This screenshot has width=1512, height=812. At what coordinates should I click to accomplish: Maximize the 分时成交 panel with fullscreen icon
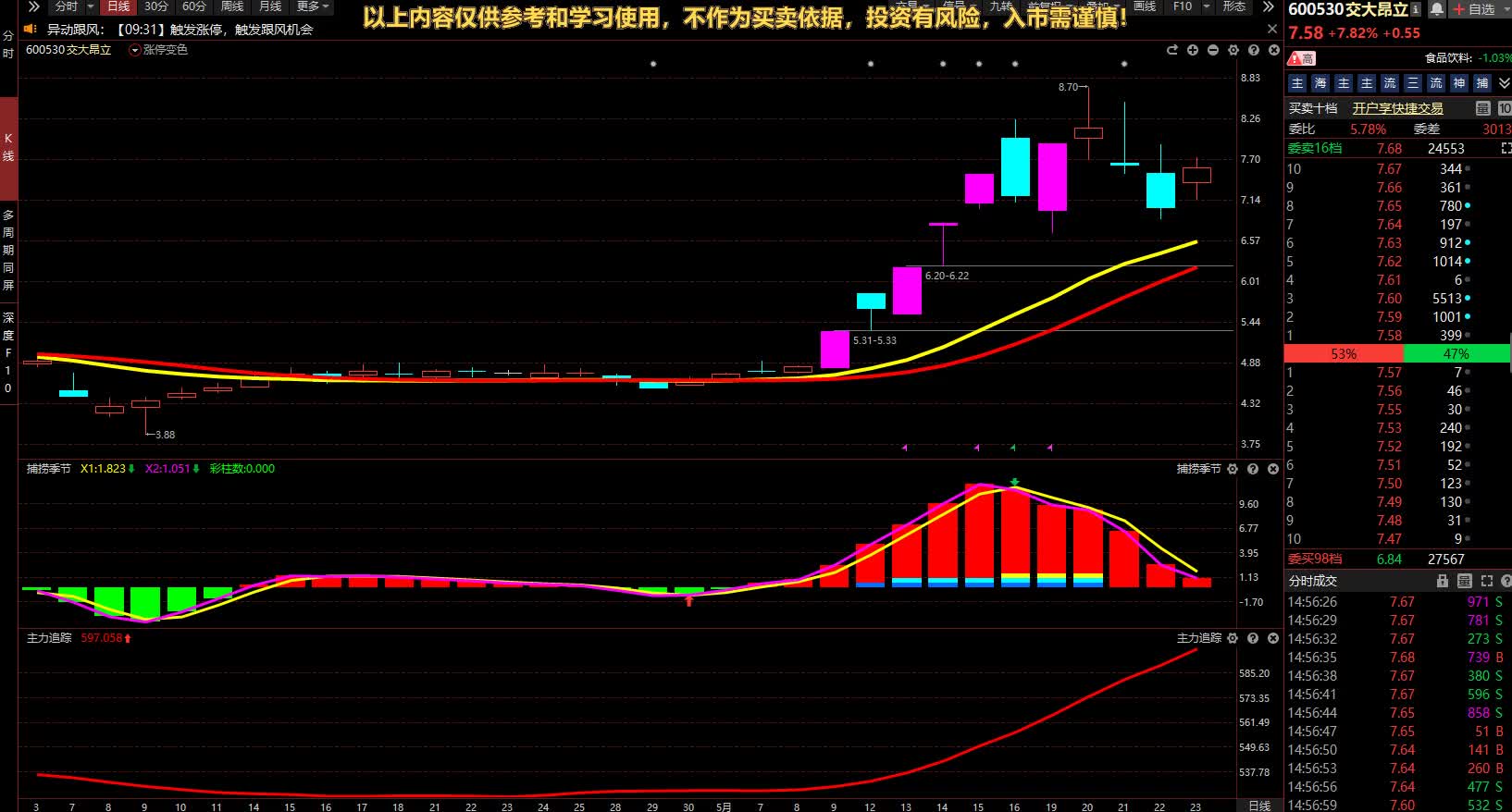point(1487,581)
